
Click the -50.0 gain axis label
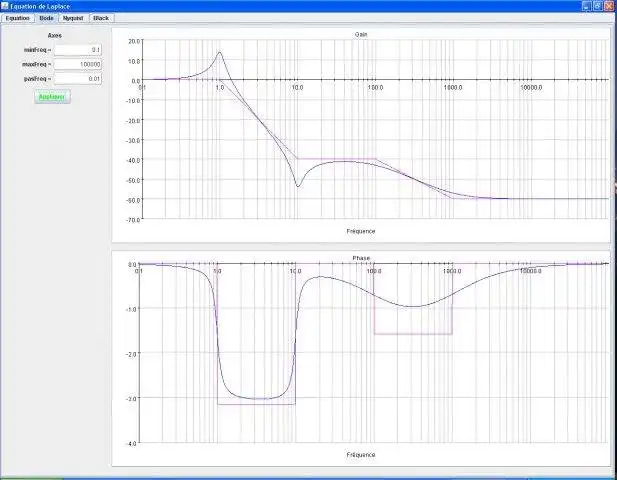pyautogui.click(x=133, y=180)
